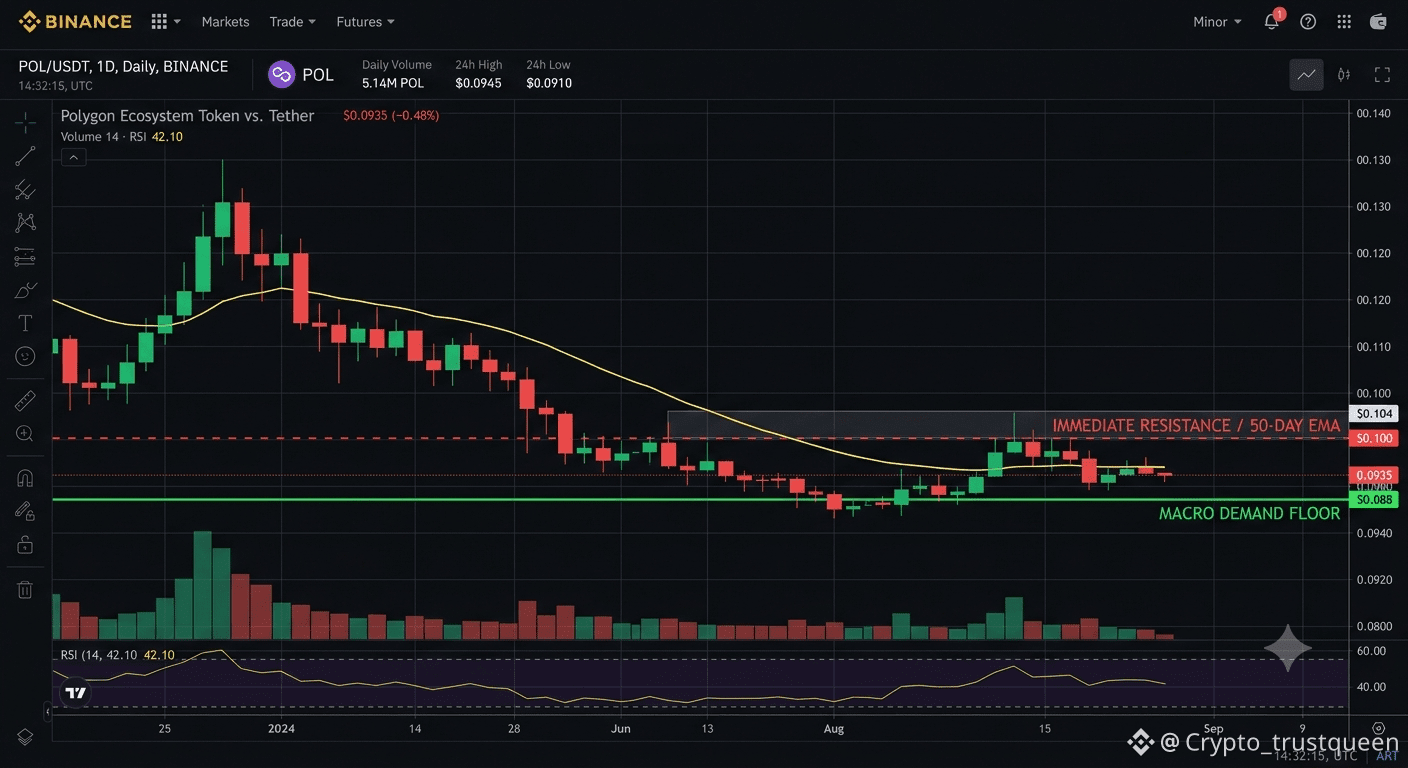Viewport: 1408px width, 768px height.
Task: Remove drawings with the trash icon
Action: click(x=25, y=590)
